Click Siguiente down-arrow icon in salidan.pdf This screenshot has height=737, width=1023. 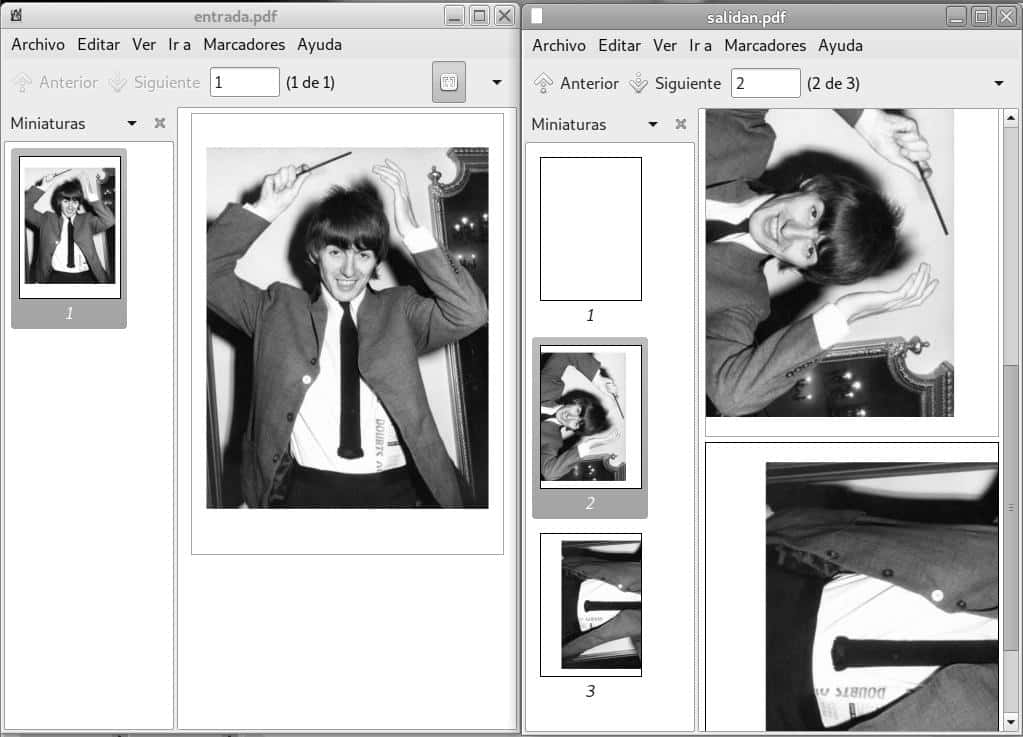coord(638,83)
